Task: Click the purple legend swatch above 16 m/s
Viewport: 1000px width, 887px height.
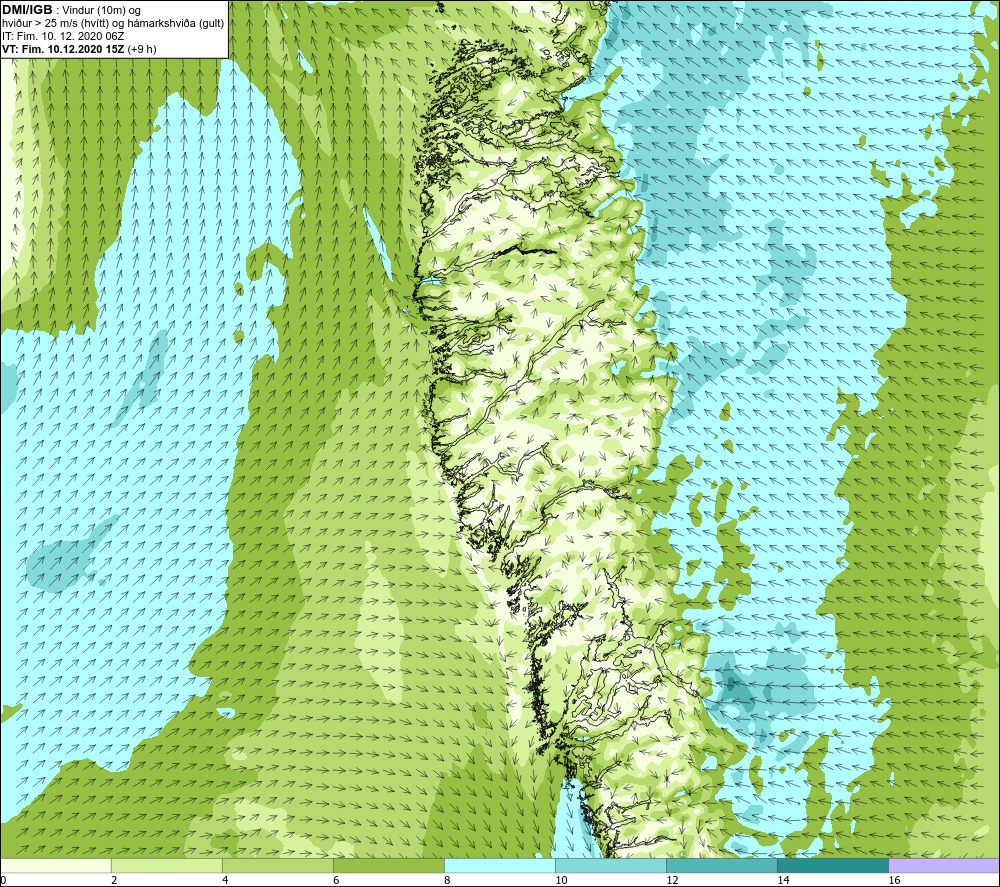Action: pyautogui.click(x=944, y=865)
